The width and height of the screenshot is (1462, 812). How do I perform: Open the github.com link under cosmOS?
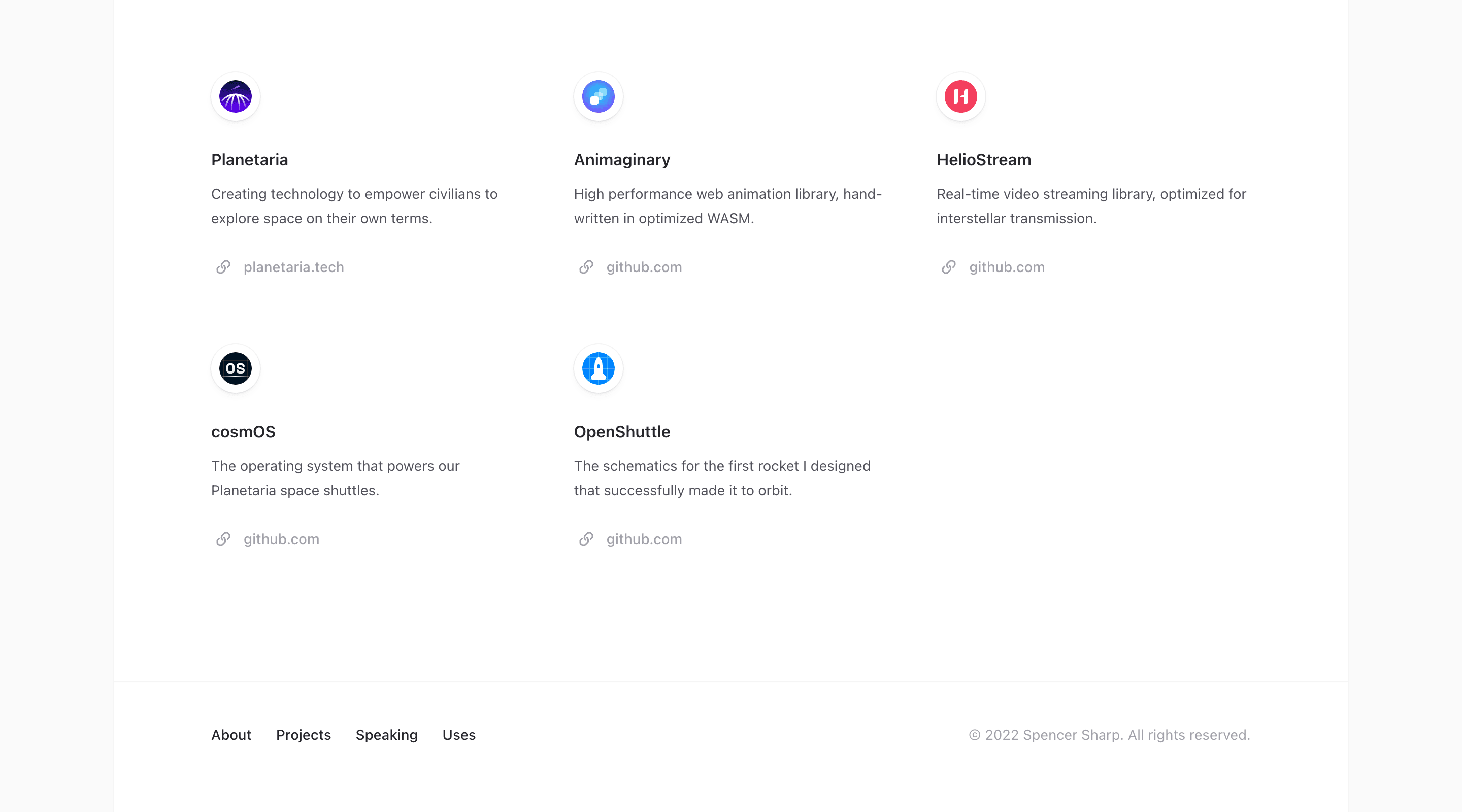[x=281, y=539]
